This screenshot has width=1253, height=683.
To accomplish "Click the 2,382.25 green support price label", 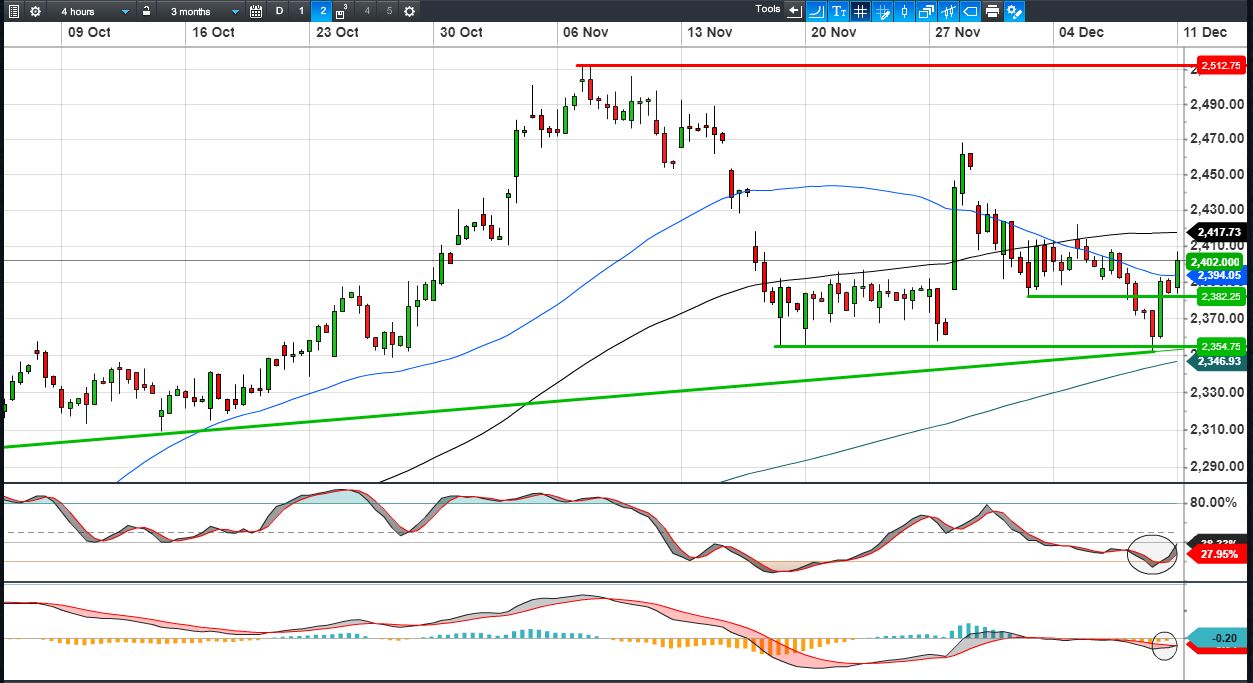I will pyautogui.click(x=1219, y=296).
